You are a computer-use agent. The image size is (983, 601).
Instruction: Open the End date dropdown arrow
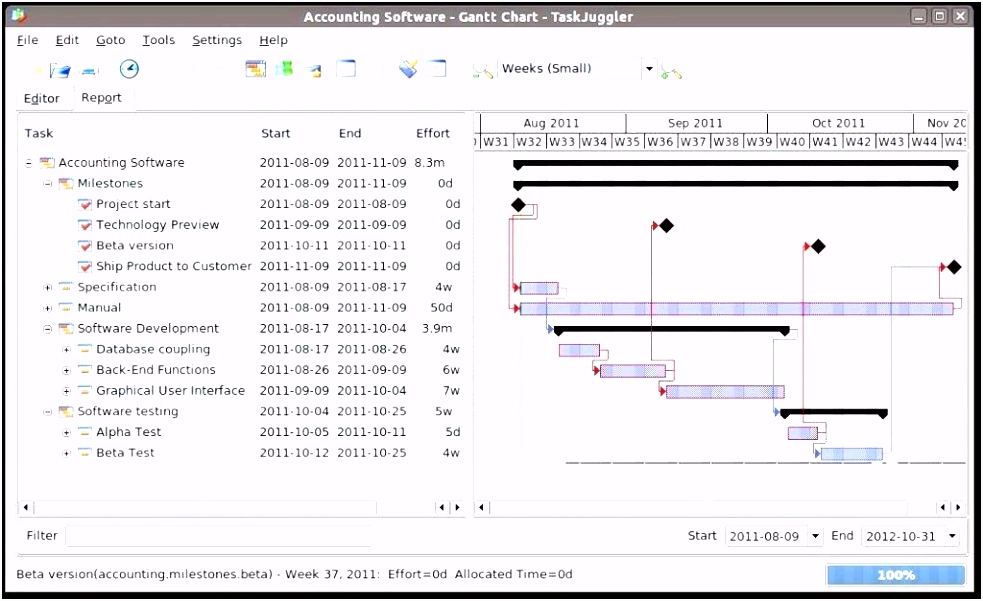click(x=952, y=536)
